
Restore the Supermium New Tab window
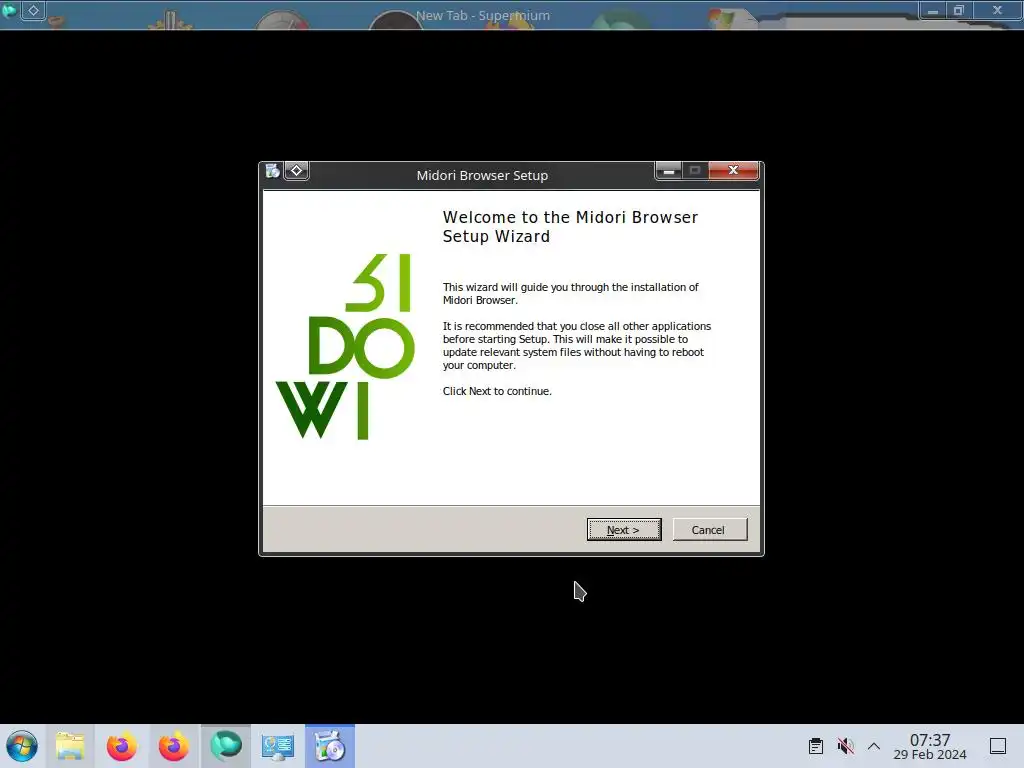[959, 10]
